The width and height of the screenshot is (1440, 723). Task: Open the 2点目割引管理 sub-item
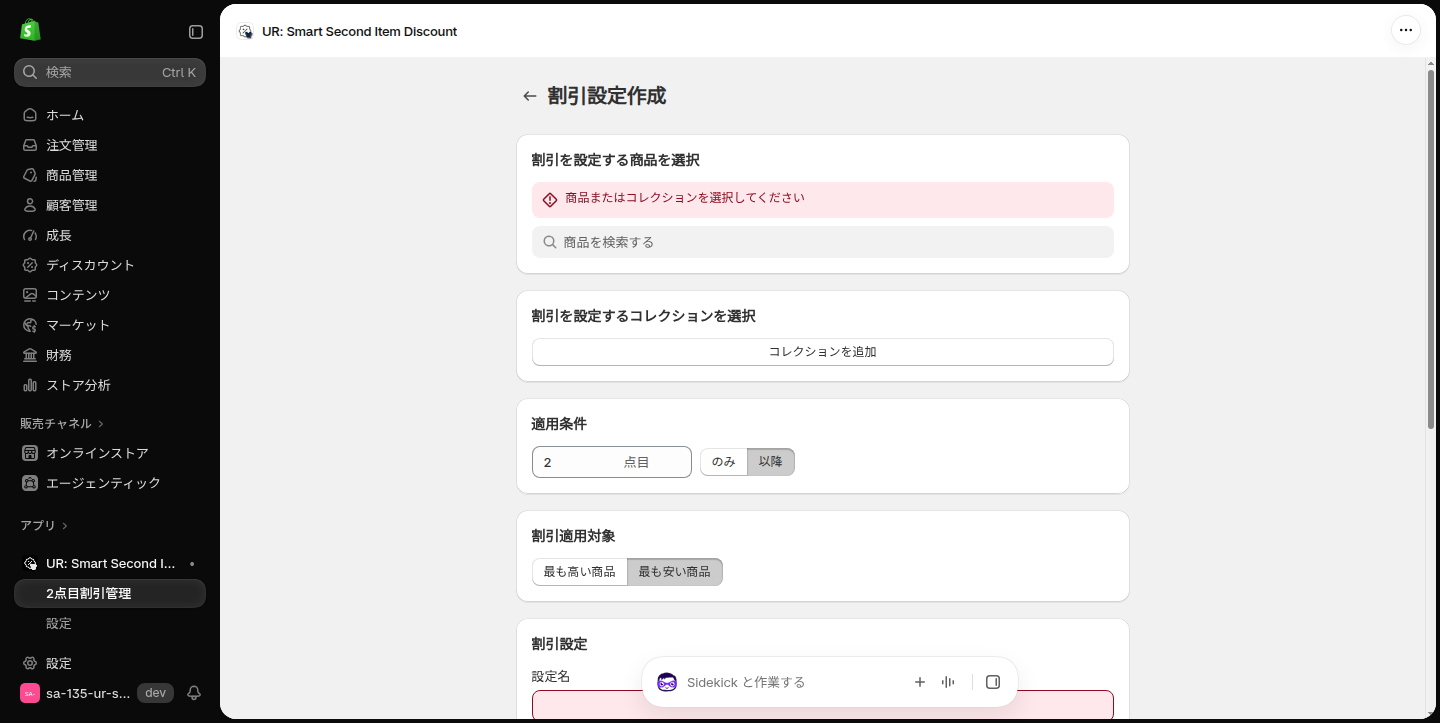click(x=110, y=593)
